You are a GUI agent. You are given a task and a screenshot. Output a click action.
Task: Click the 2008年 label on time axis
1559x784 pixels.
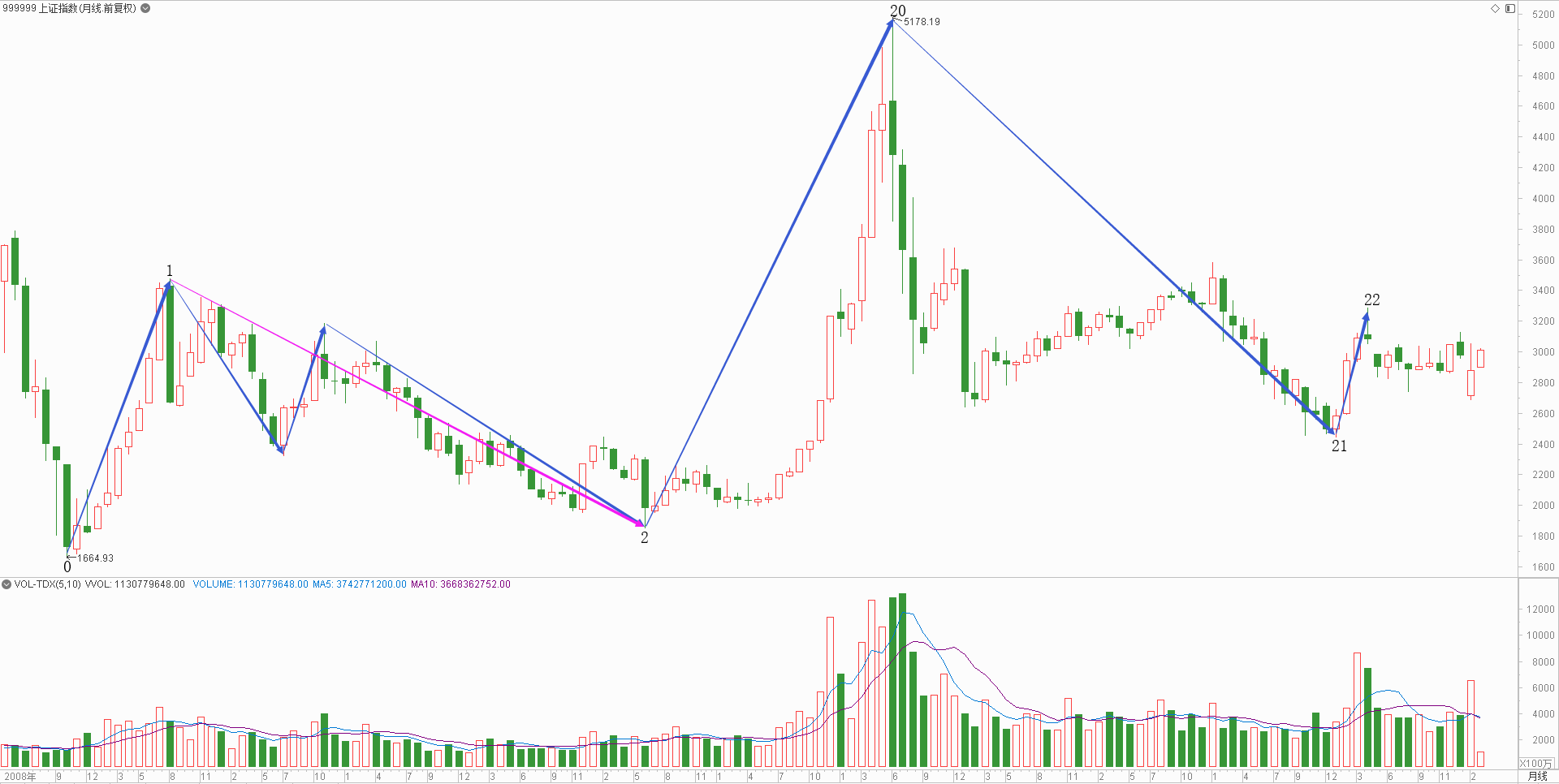pyautogui.click(x=20, y=777)
